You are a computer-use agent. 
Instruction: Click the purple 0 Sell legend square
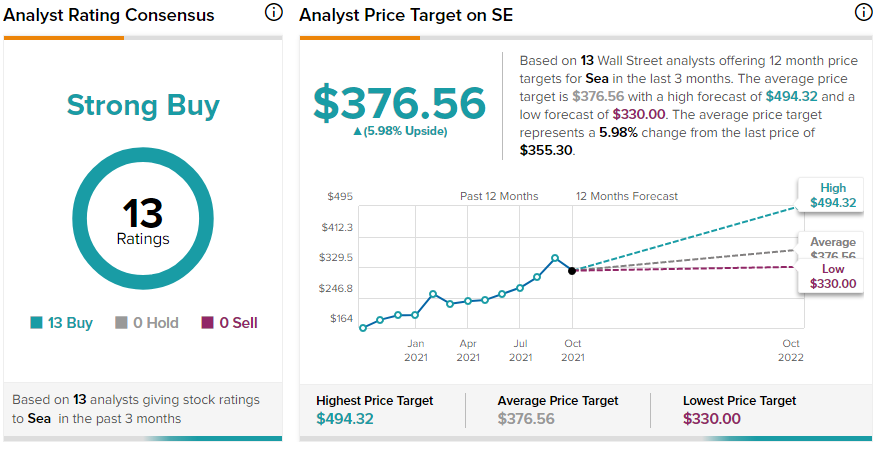207,323
